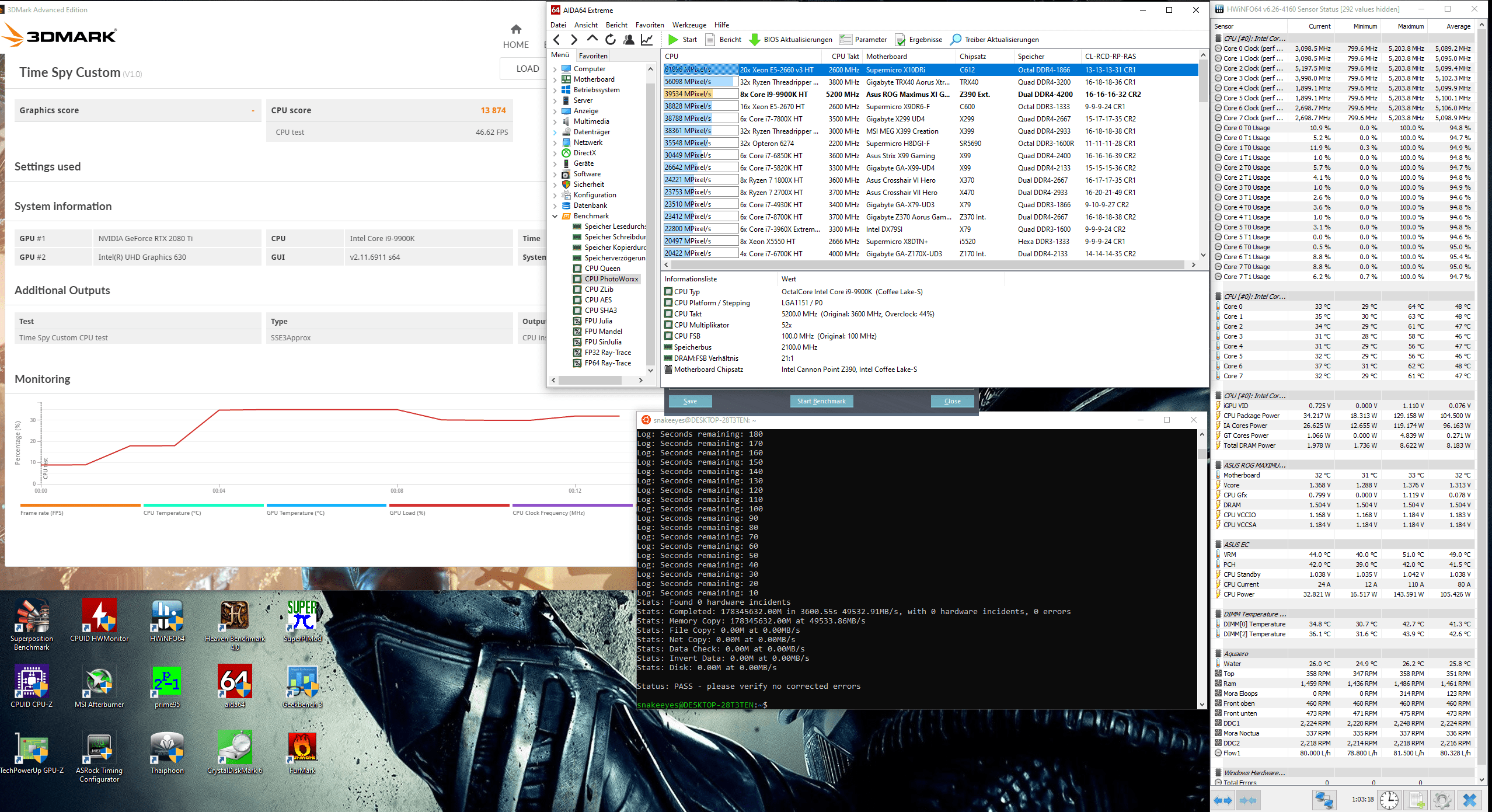Image resolution: width=1492 pixels, height=812 pixels.
Task: Expand the Computer tree node
Action: (x=555, y=69)
